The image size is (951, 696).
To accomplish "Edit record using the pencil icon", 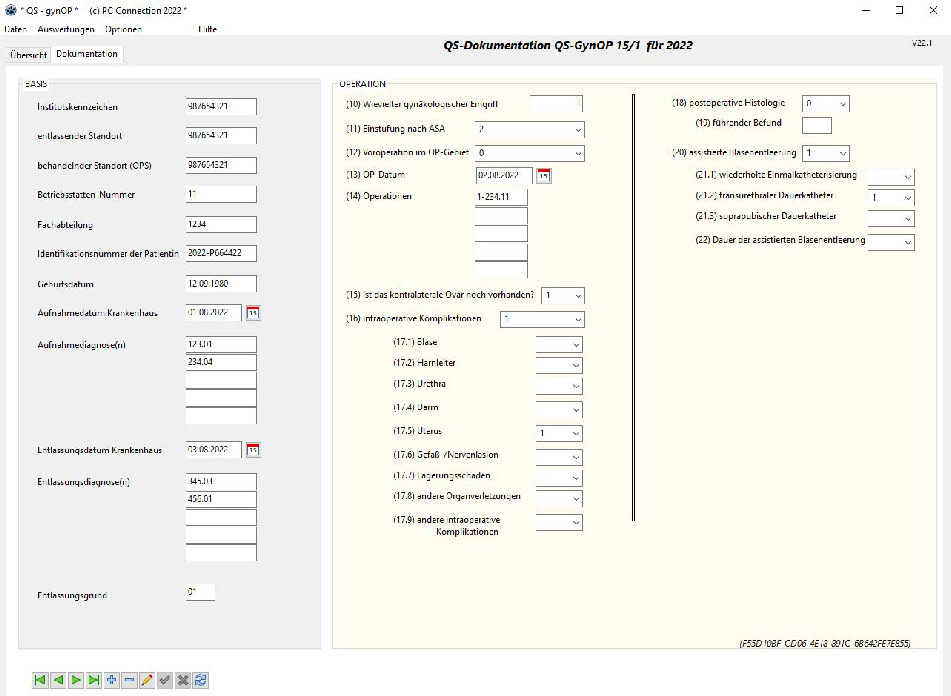I will tap(147, 680).
